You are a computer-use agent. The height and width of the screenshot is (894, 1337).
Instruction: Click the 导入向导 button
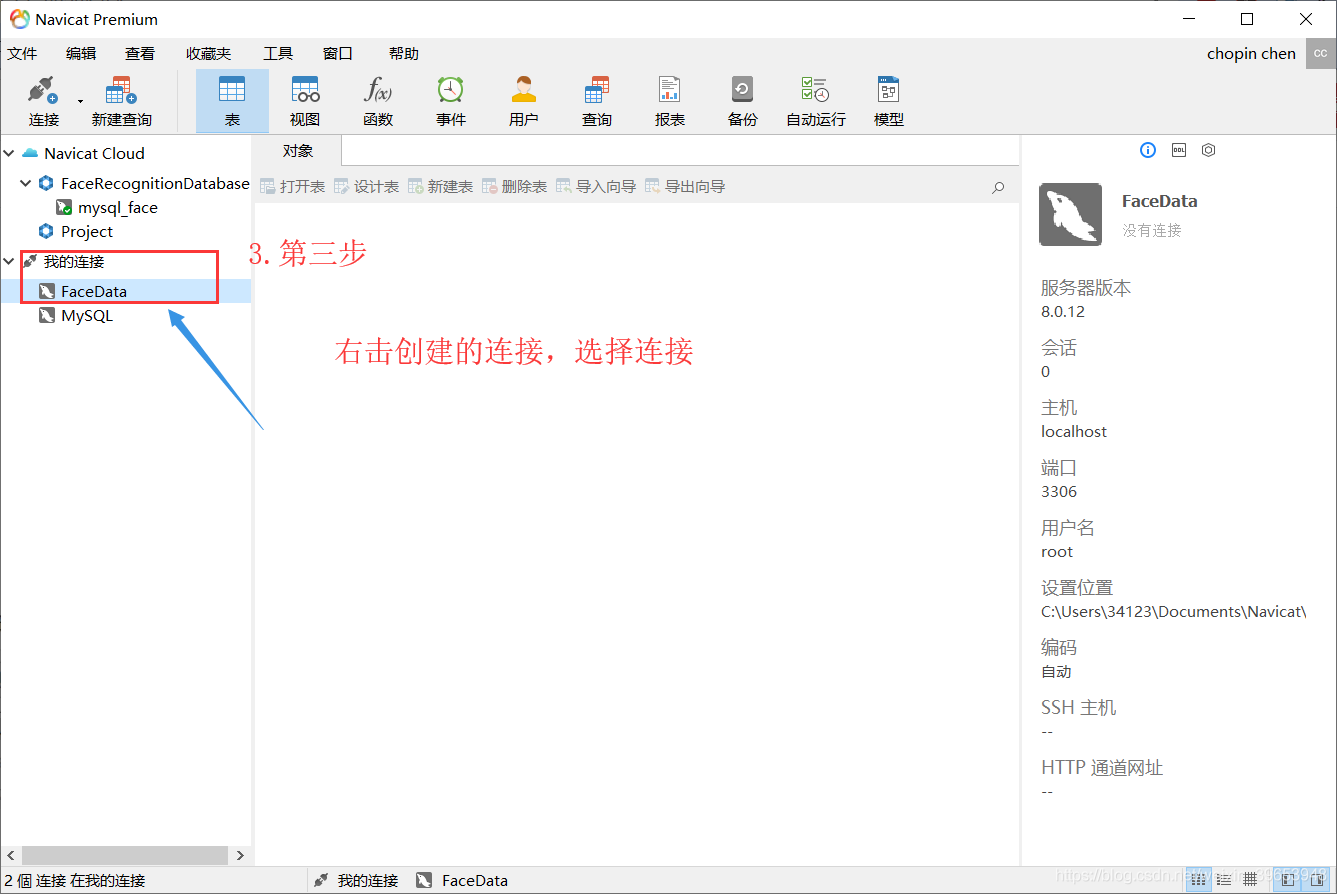[596, 187]
